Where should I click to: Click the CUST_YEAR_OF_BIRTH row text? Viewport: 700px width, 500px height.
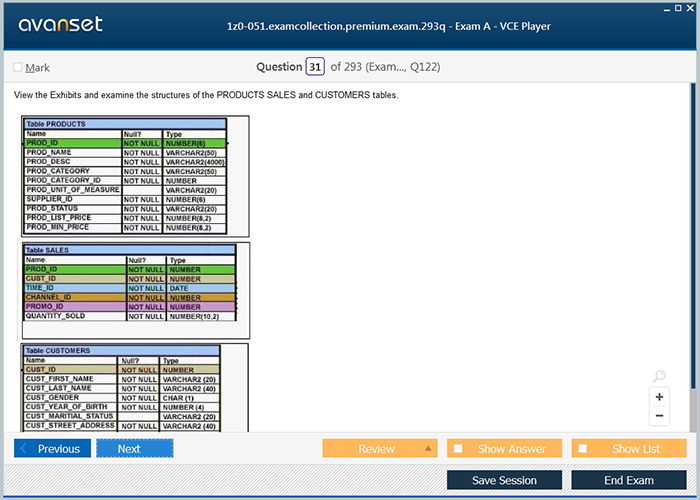[67, 407]
